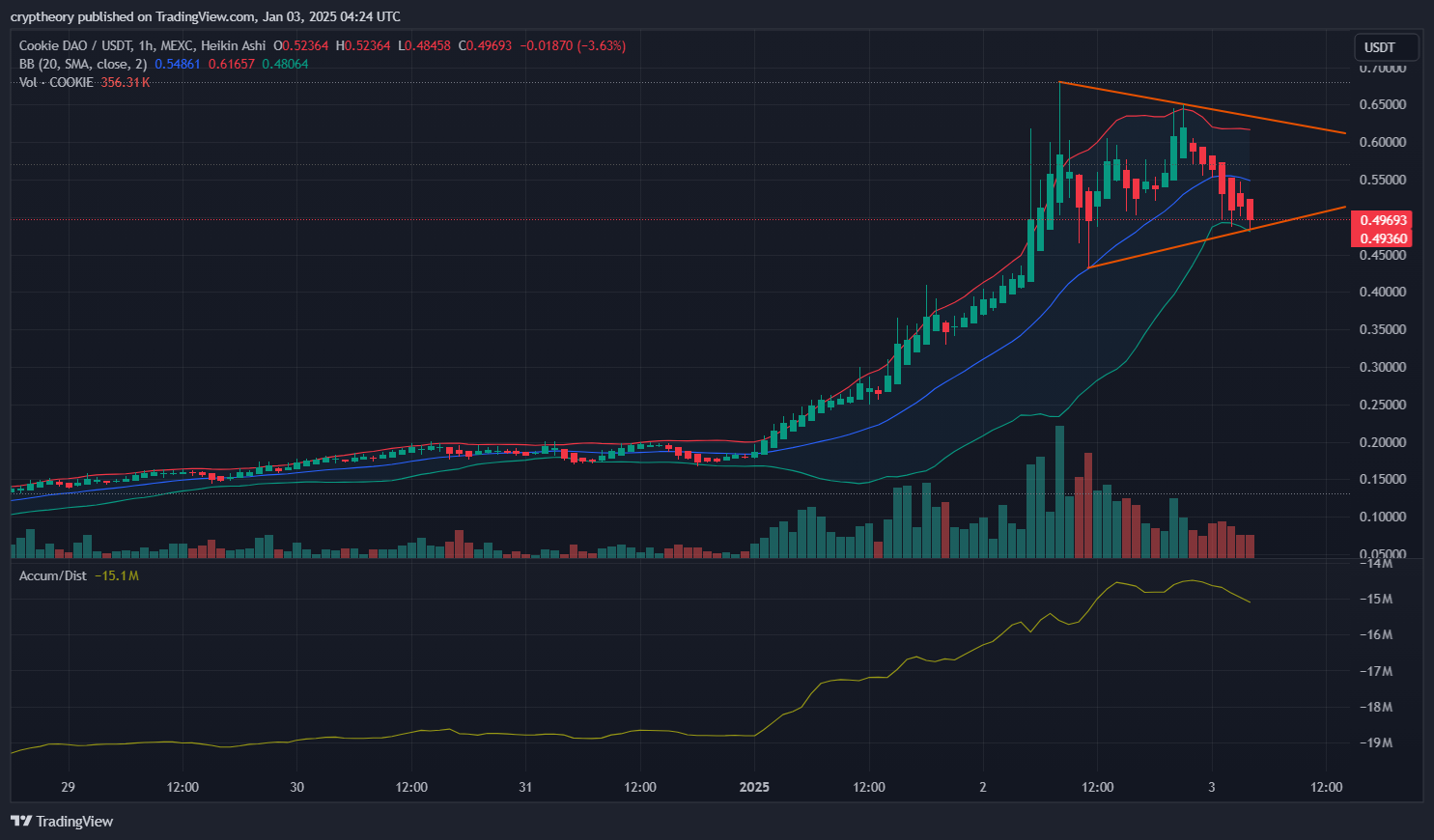Click the 0.10000 price axis label
This screenshot has height=840, width=1434.
pos(1383,517)
